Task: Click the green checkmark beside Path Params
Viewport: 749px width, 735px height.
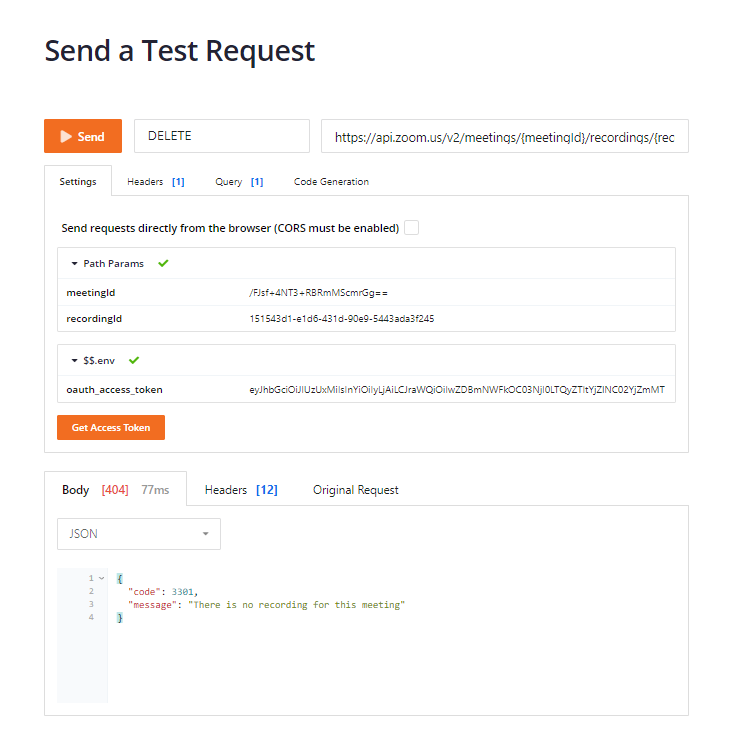Action: tap(163, 263)
